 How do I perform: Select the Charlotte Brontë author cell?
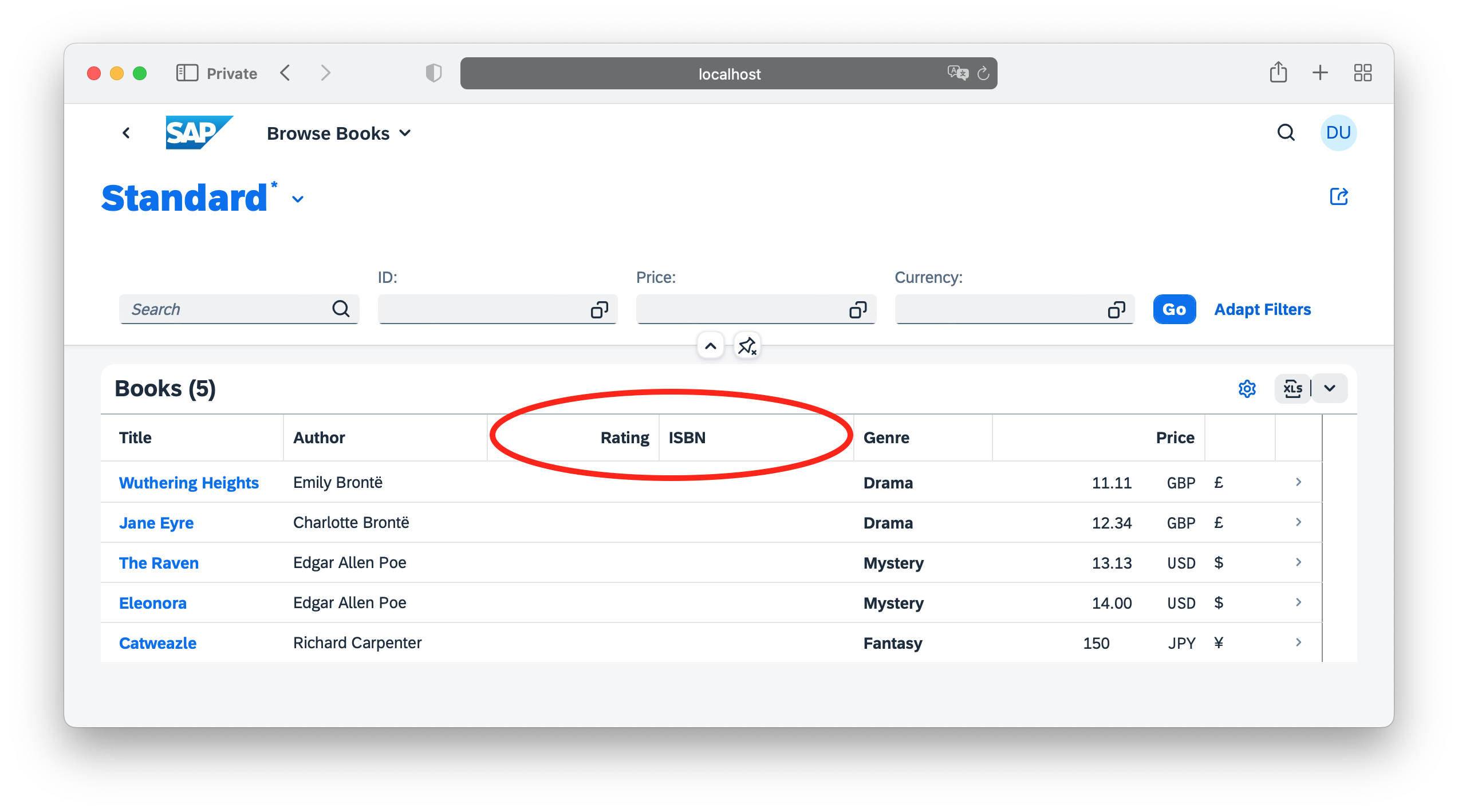click(351, 522)
